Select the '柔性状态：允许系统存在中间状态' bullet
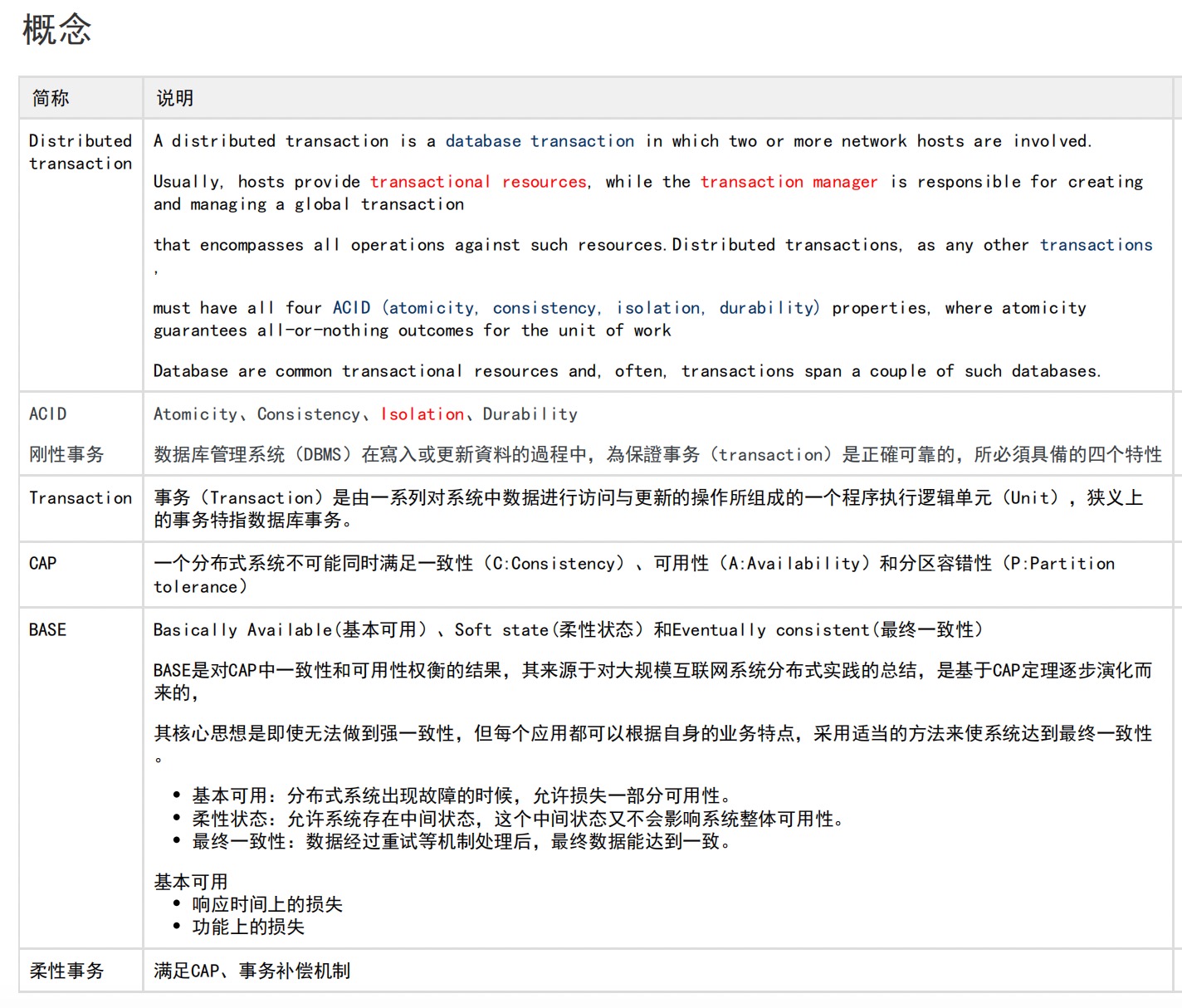The height and width of the screenshot is (1008, 1182). click(x=518, y=819)
